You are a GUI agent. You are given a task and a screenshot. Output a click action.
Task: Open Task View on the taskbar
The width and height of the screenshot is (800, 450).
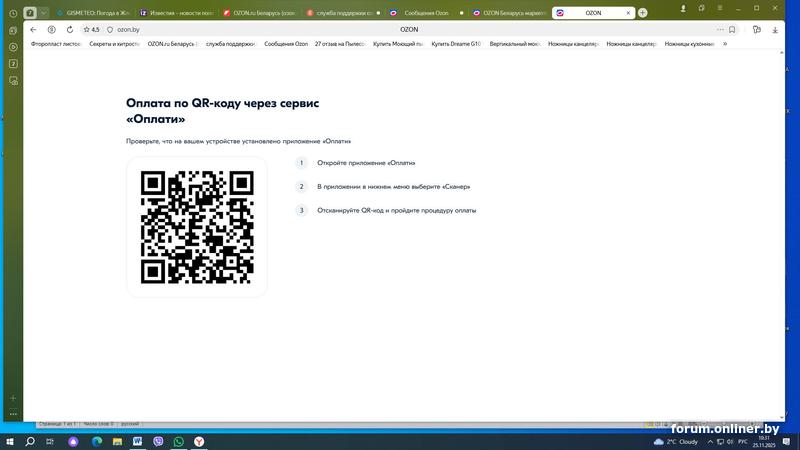(49, 441)
